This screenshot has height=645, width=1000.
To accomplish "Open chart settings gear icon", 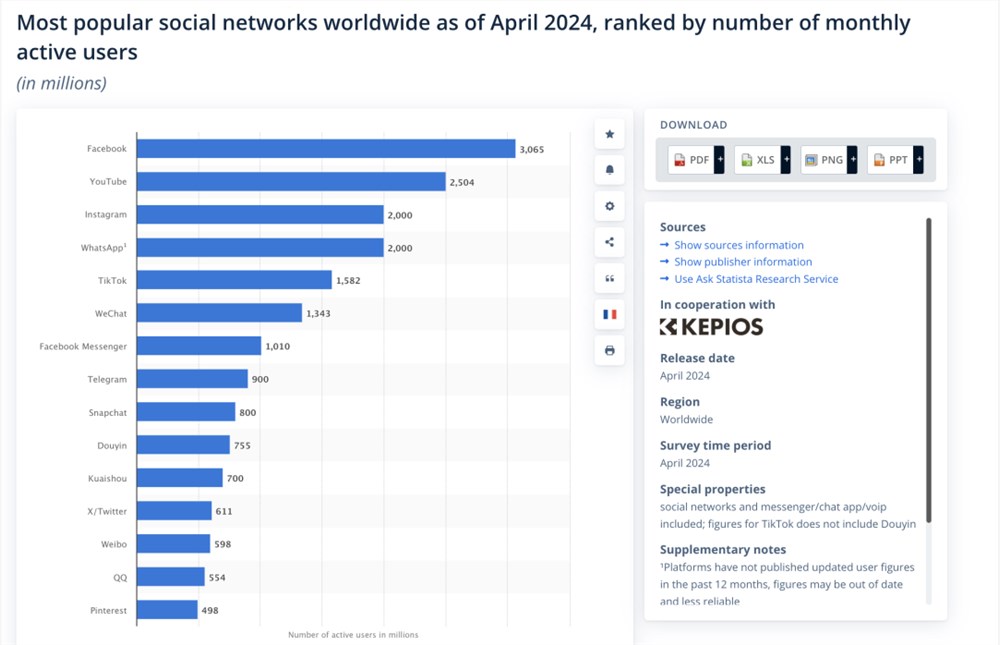I will [610, 206].
